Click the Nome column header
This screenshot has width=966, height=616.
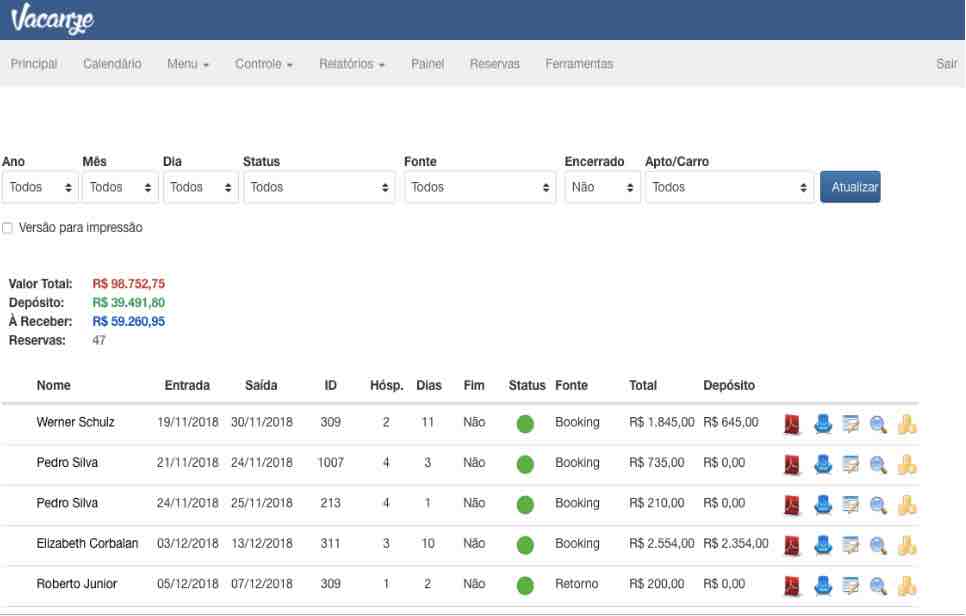click(x=54, y=386)
